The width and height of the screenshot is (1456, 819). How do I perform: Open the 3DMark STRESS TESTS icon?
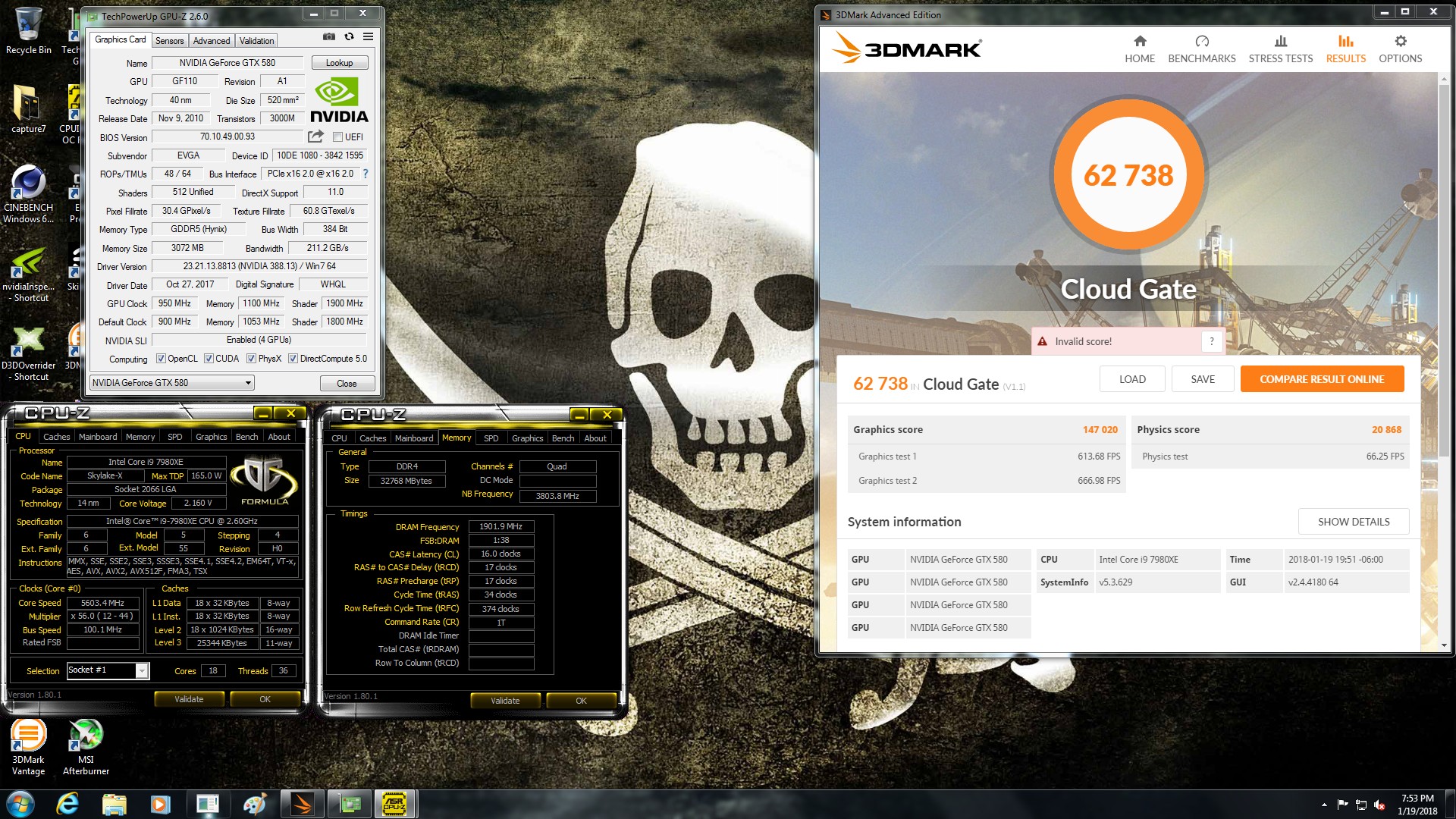tap(1281, 41)
